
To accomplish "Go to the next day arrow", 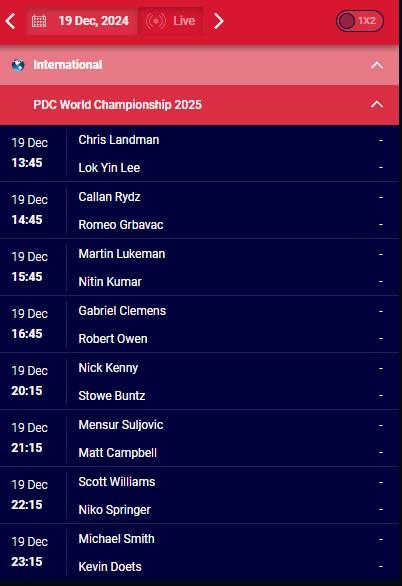I will coord(219,21).
